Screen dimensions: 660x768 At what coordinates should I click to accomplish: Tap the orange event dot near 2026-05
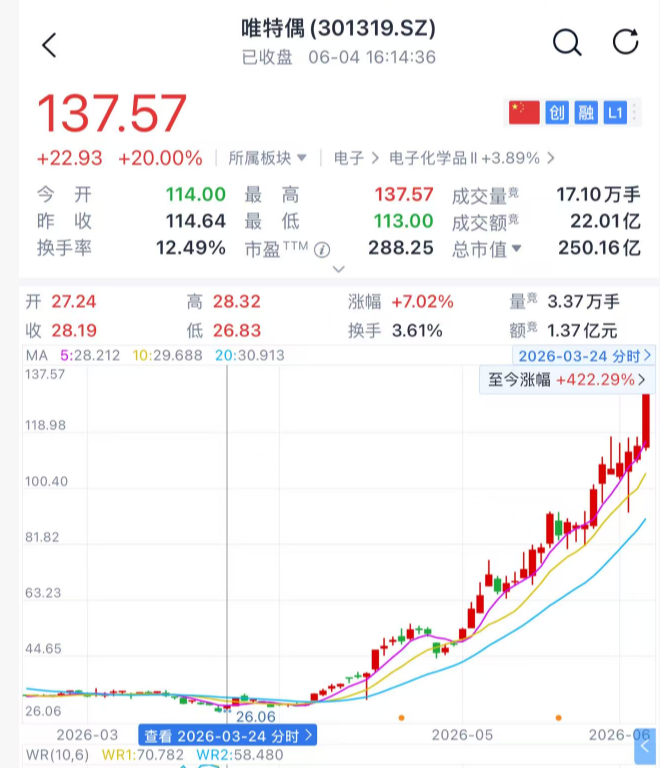[401, 718]
